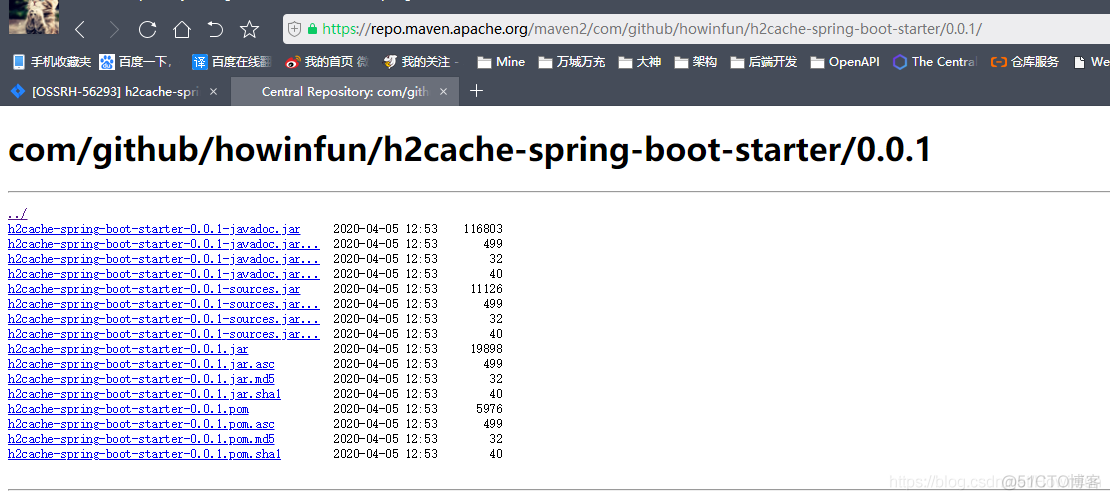1110x500 pixels.
Task: Open truncated javadoc.jar... link sized 40
Action: 164,273
